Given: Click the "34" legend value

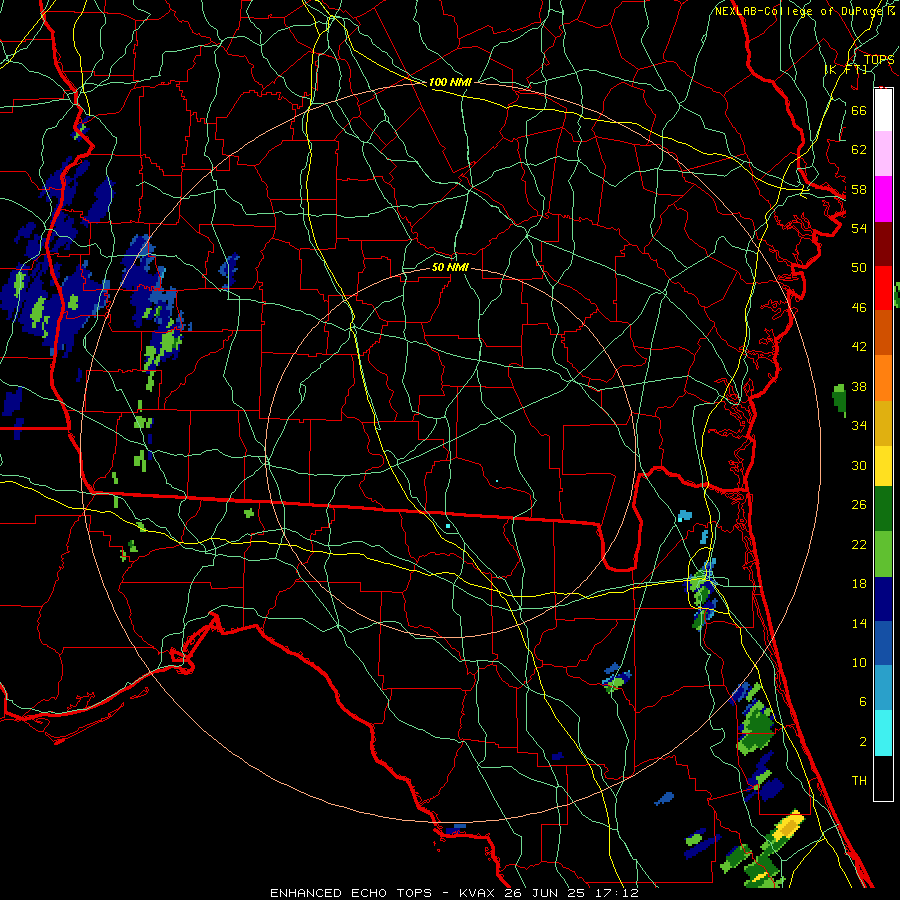Looking at the screenshot, I should (x=859, y=426).
